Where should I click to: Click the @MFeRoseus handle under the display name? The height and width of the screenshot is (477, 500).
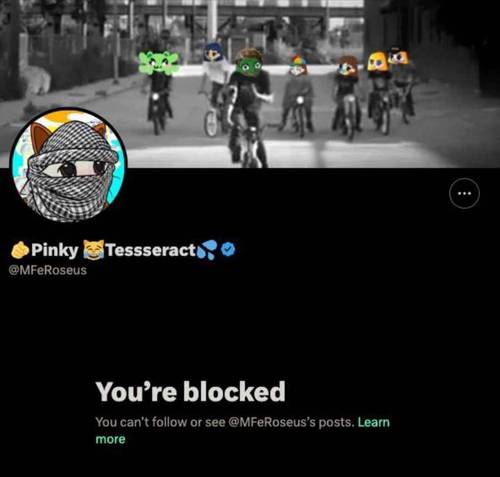tap(48, 270)
